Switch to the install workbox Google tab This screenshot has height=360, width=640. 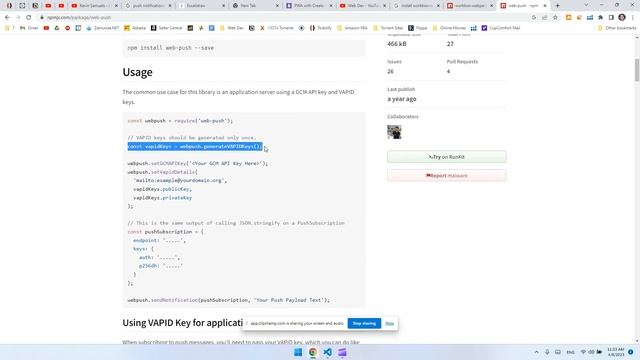pos(416,6)
